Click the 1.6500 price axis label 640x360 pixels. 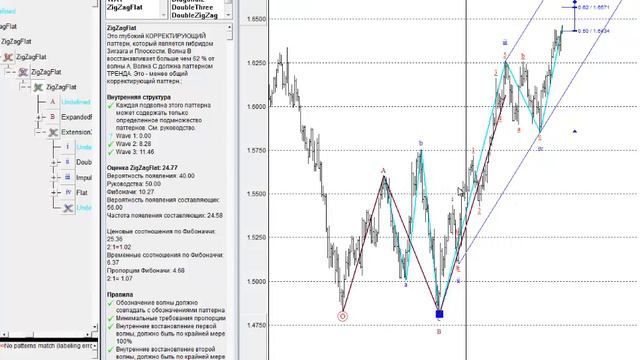257,19
